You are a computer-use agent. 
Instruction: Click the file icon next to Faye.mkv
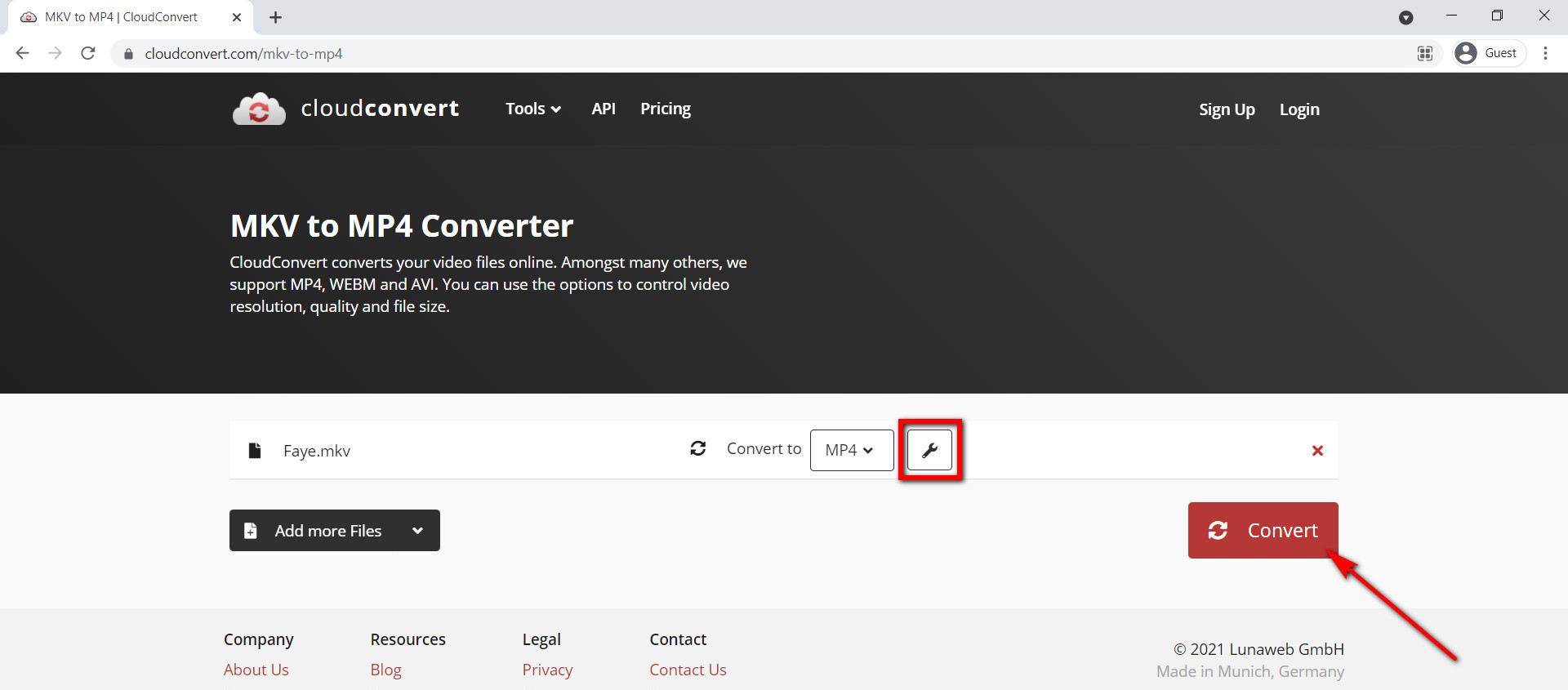[255, 451]
